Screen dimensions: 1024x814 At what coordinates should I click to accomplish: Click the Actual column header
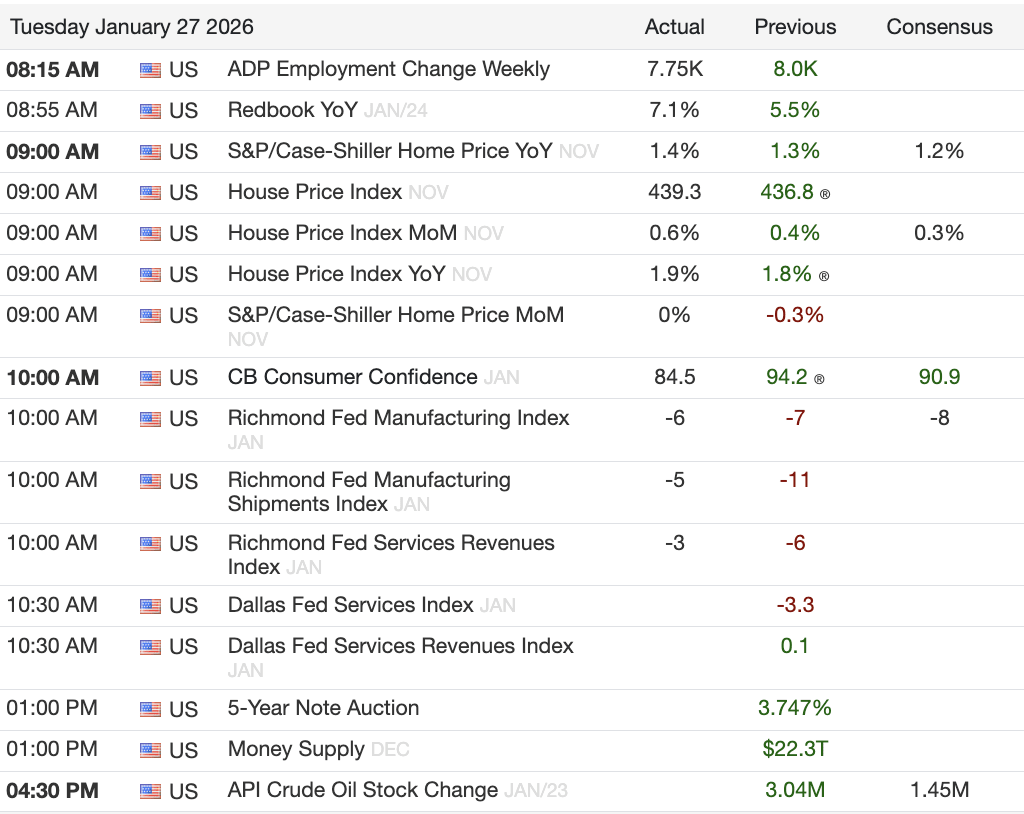[x=675, y=27]
